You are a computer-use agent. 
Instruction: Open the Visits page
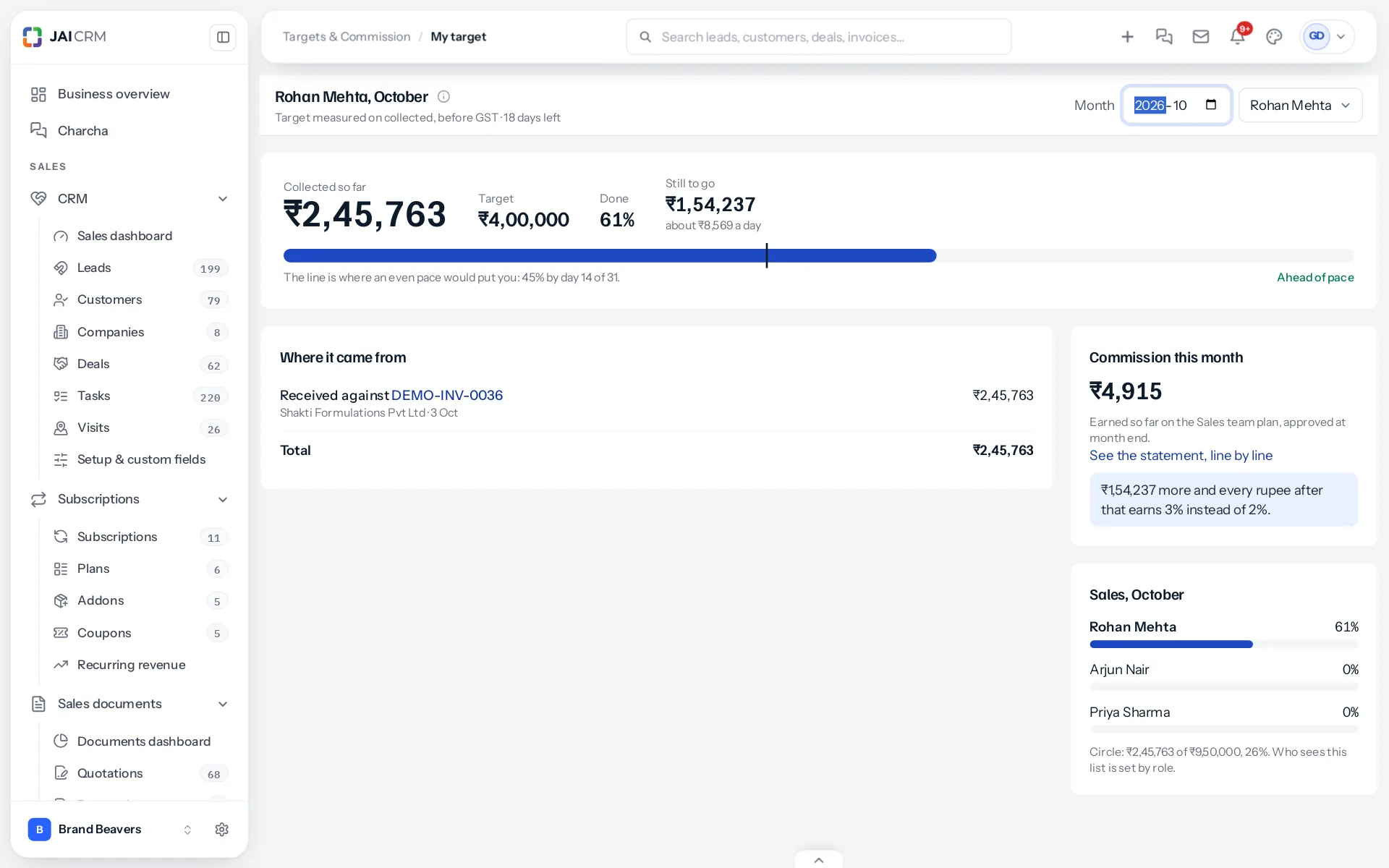141,427
